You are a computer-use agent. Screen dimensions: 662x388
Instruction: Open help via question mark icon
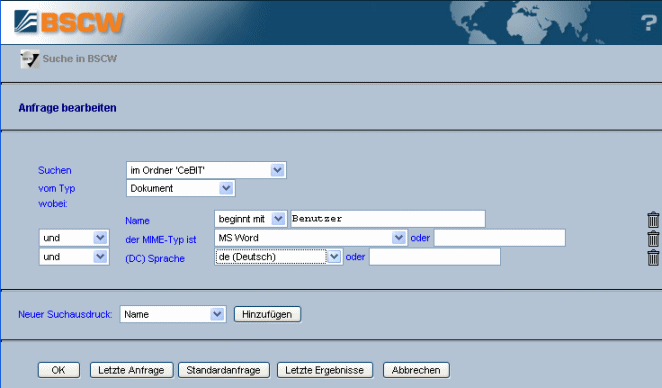point(648,22)
